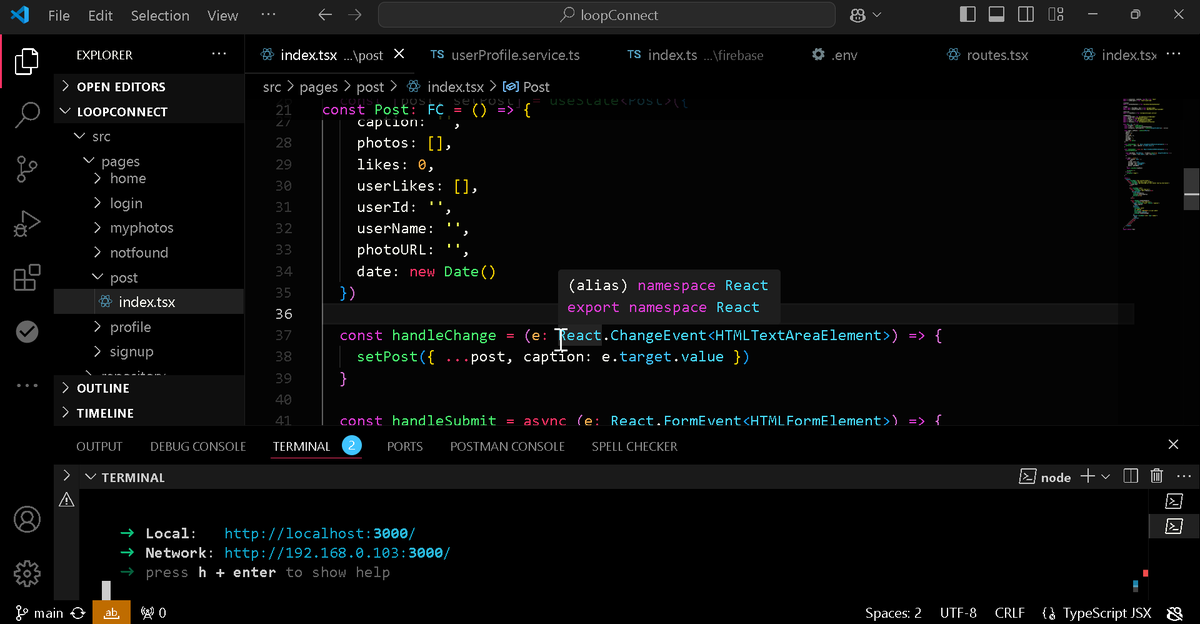Open Explorer views and more actions

click(218, 55)
